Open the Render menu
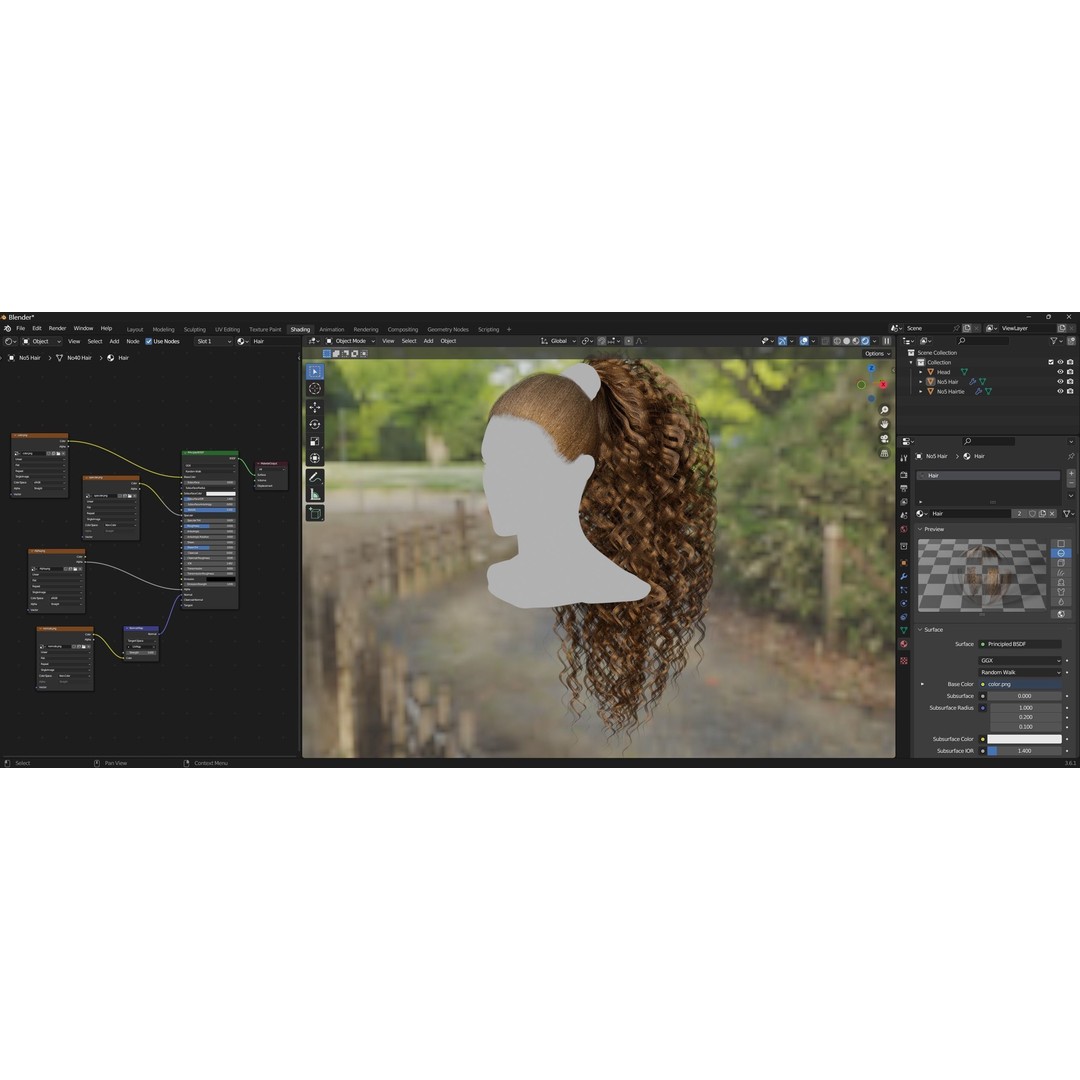 57,328
